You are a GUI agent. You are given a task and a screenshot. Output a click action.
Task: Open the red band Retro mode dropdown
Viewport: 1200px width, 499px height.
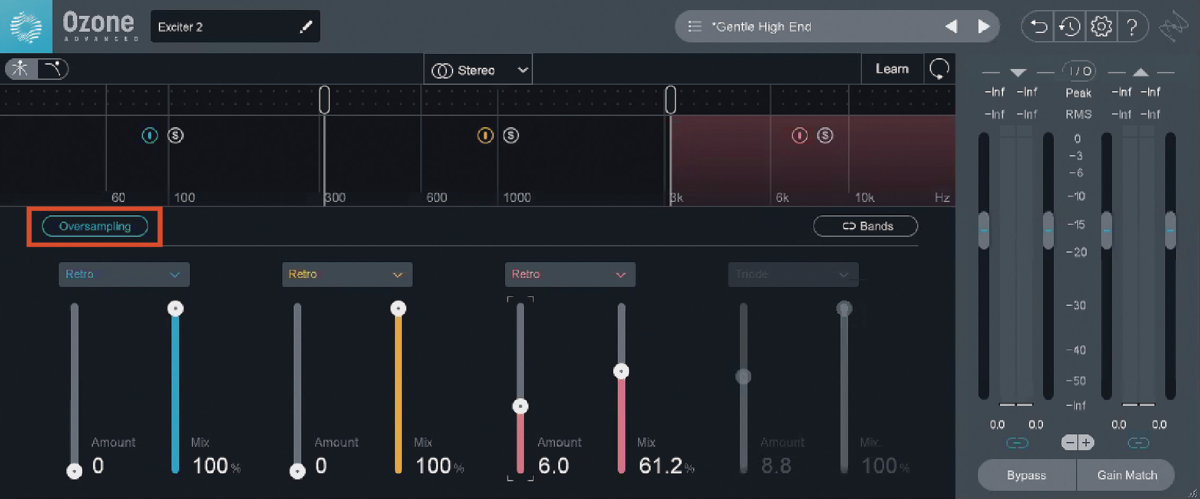coord(570,274)
